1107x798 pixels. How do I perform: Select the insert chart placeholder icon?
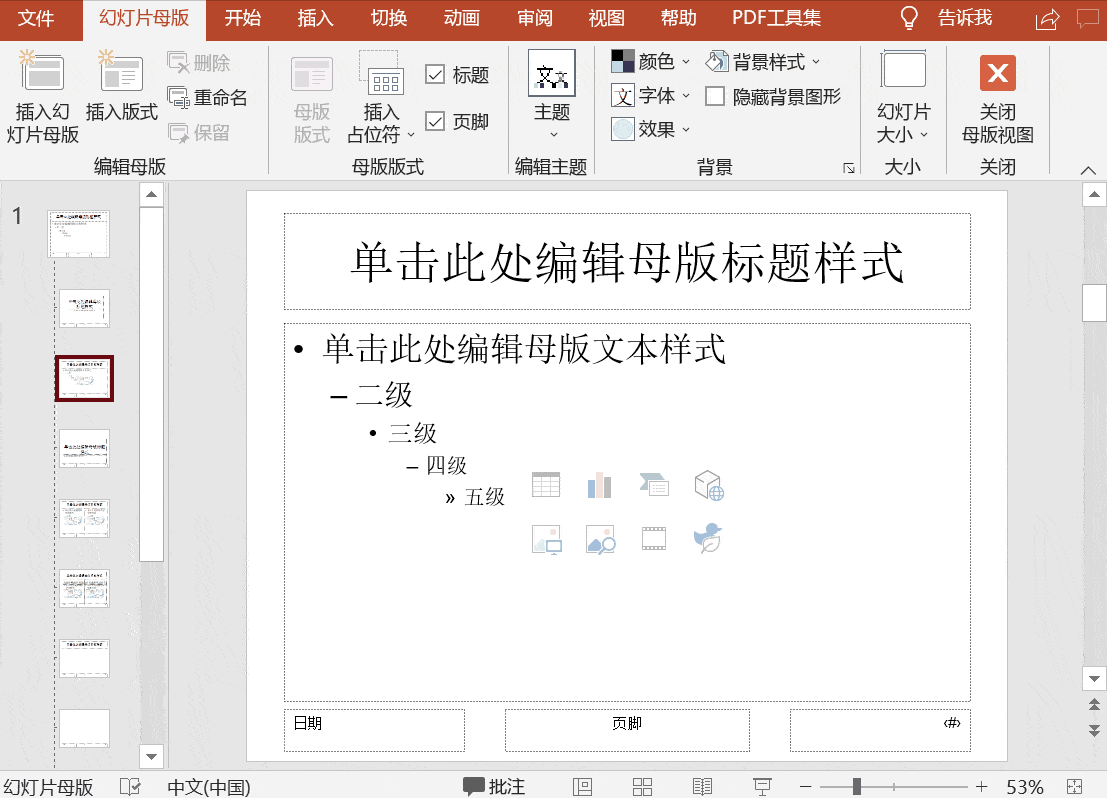coord(600,484)
